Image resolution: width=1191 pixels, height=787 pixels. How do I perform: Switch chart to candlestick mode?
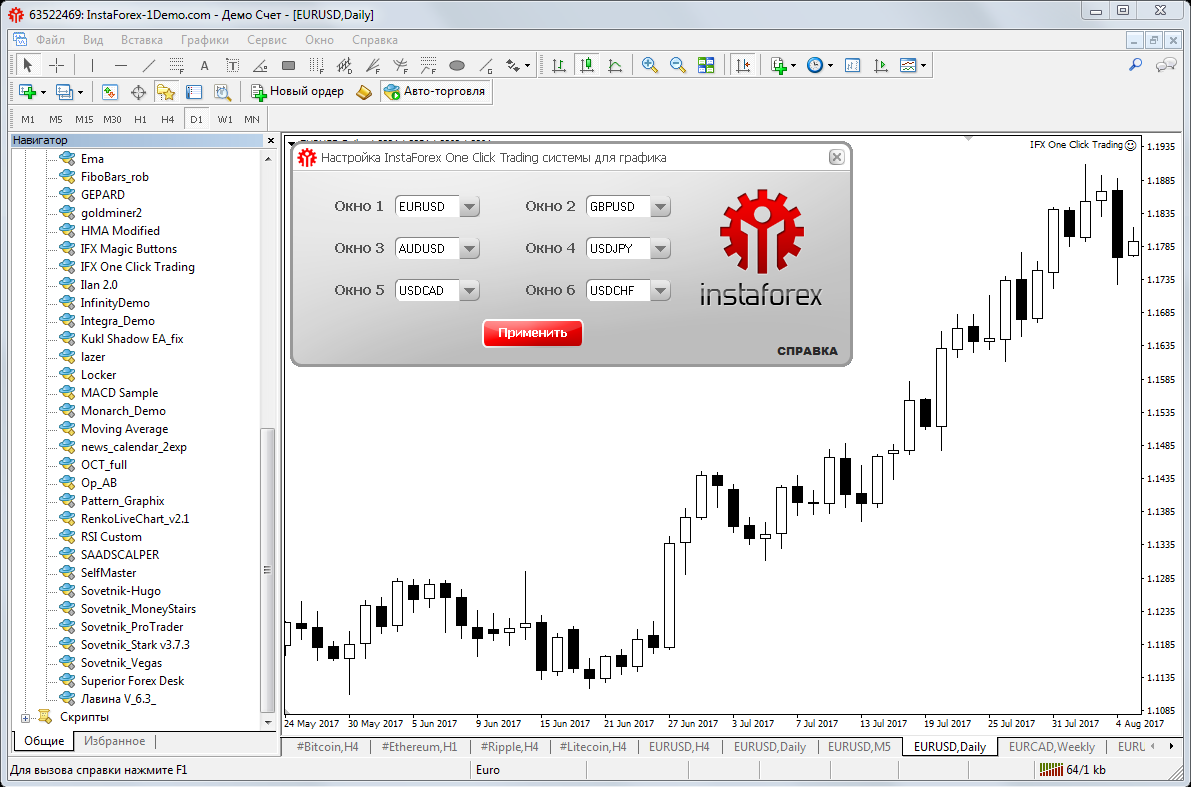(x=586, y=65)
